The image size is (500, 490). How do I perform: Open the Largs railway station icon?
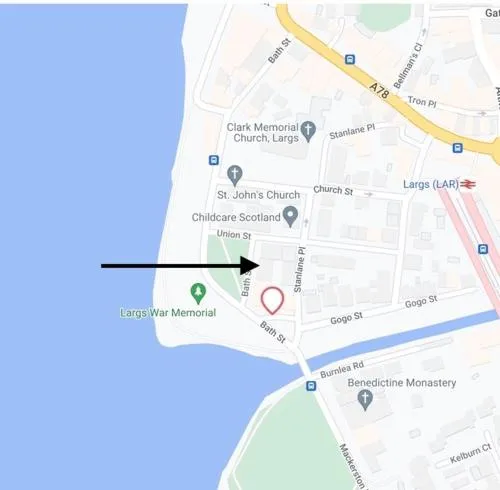tap(468, 184)
